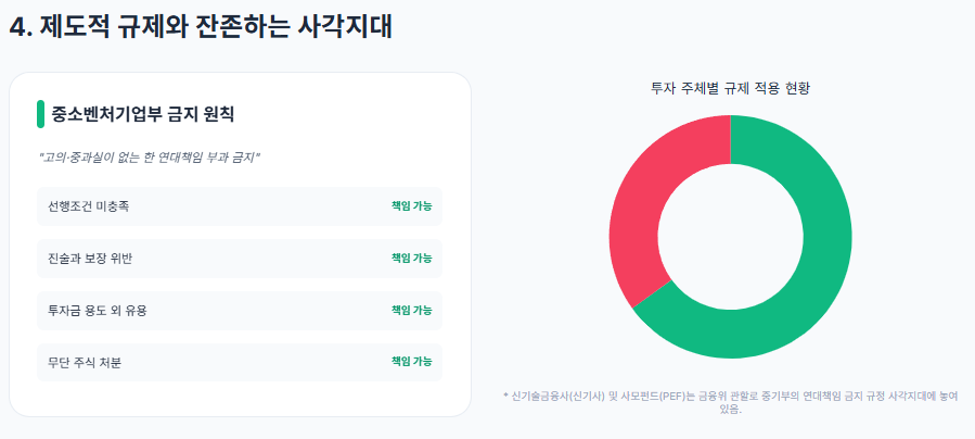Click the white center of the donut chart
This screenshot has height=439, width=975.
point(731,237)
